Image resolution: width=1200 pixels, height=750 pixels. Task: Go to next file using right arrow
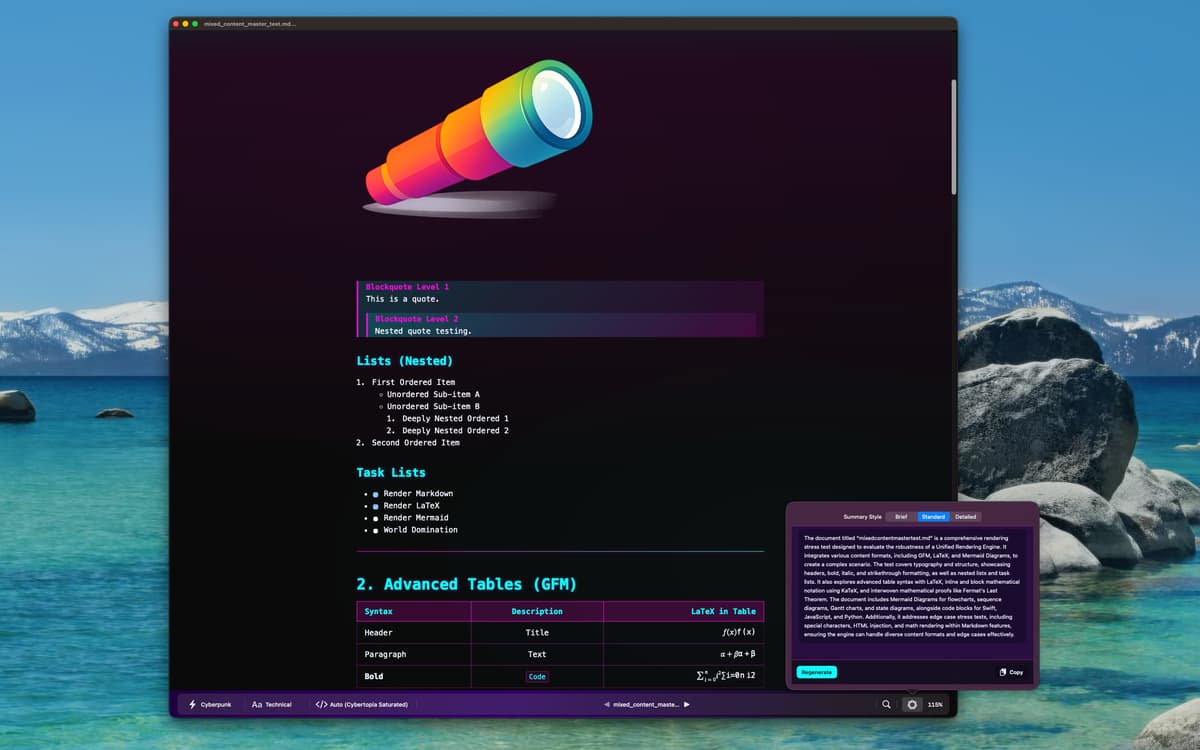(687, 704)
